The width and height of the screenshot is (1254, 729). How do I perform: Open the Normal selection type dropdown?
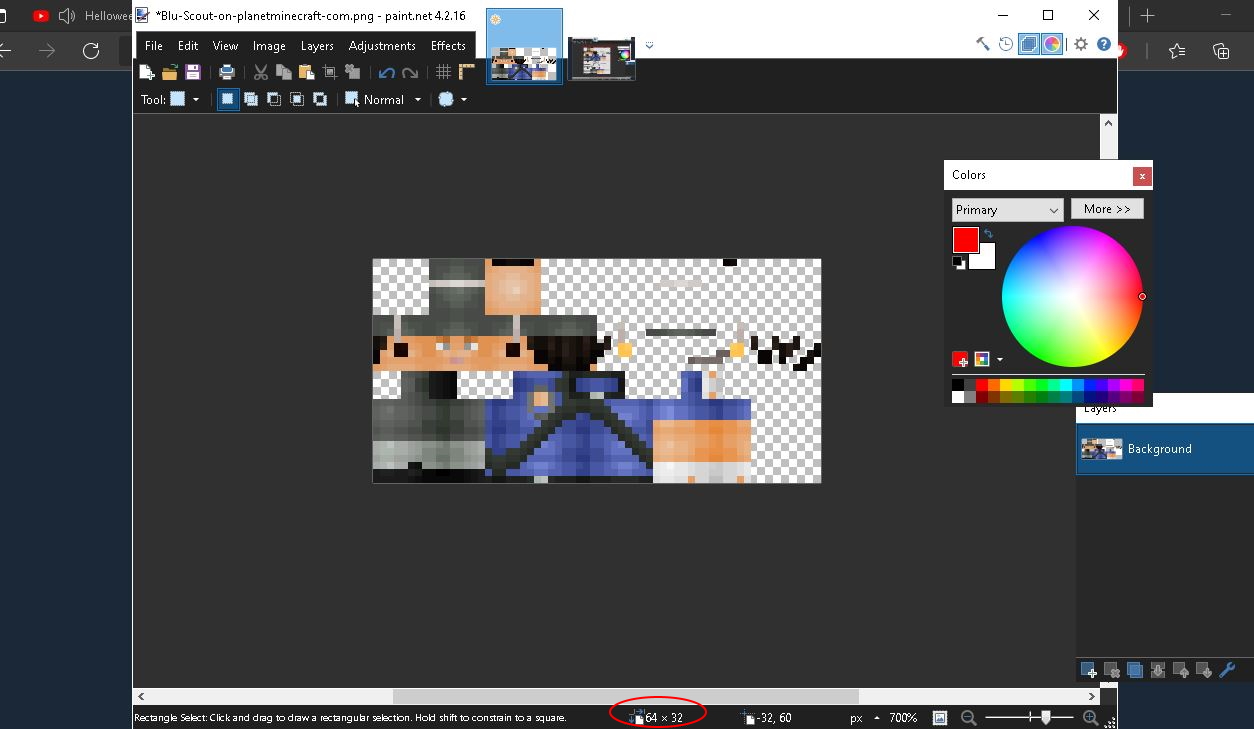384,99
